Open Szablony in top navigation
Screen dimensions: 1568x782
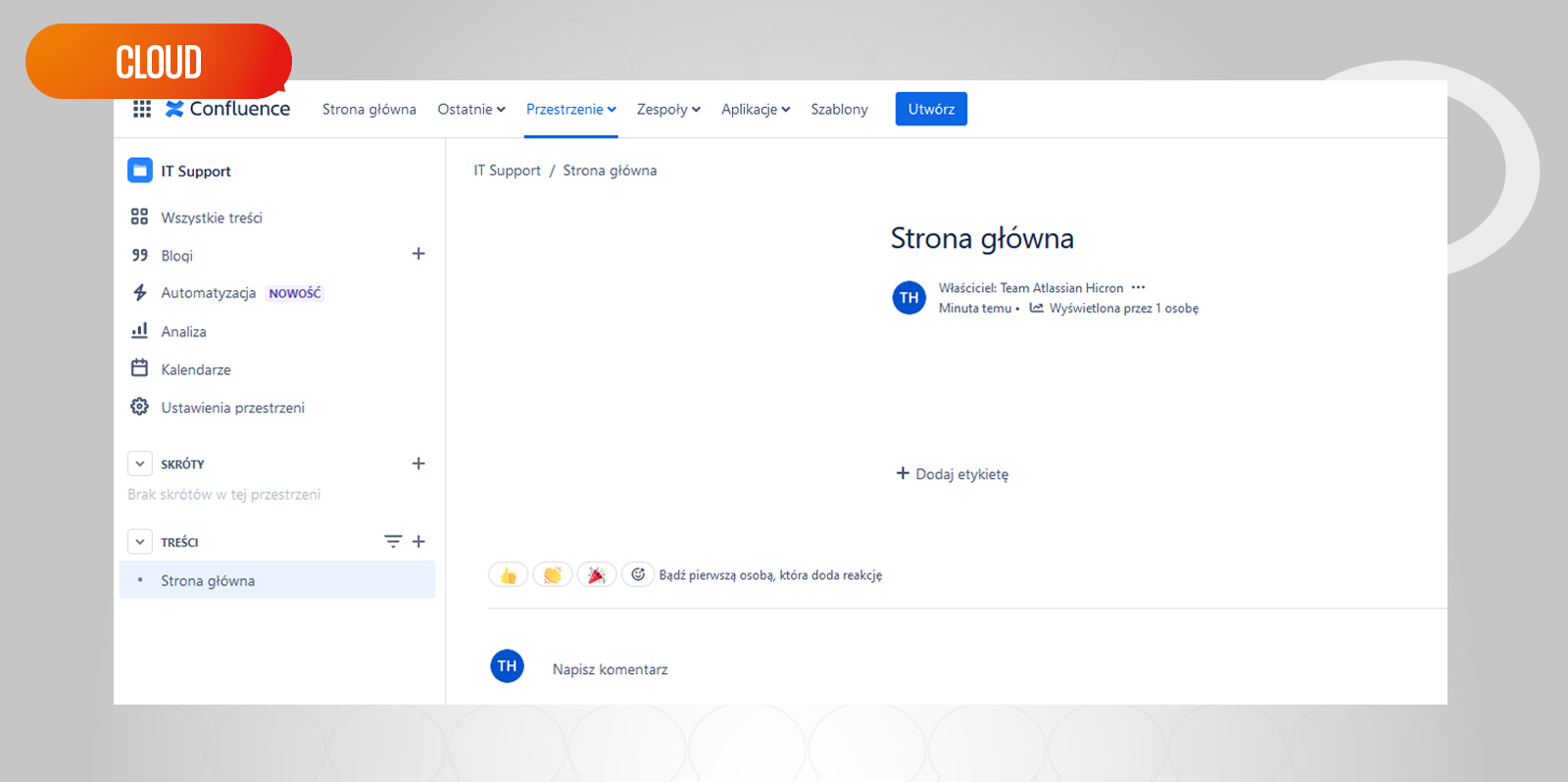(839, 109)
